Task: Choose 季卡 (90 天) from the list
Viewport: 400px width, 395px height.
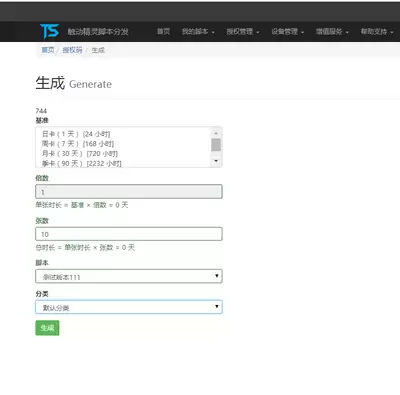Action: click(x=124, y=163)
